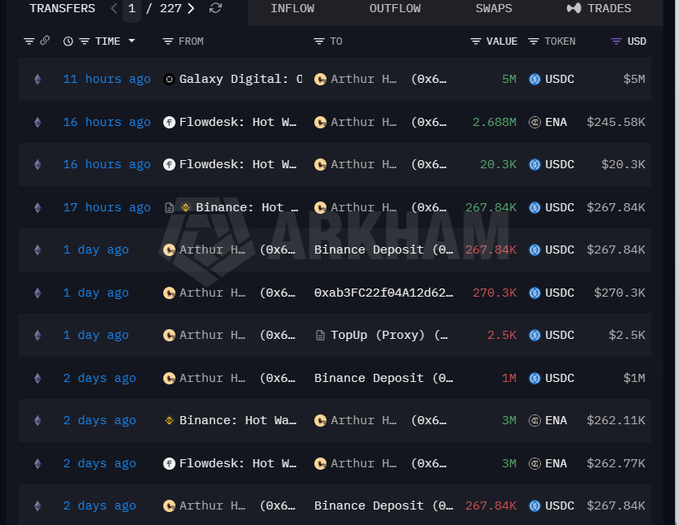
Task: Switch to the TRADES tab
Action: click(599, 9)
